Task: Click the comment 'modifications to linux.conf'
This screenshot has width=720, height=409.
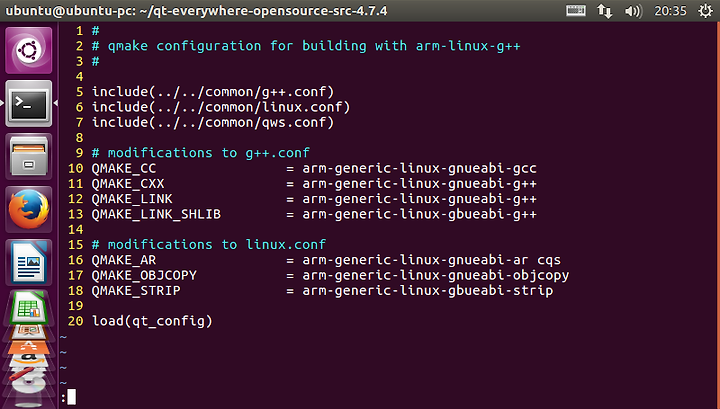Action: click(x=217, y=245)
